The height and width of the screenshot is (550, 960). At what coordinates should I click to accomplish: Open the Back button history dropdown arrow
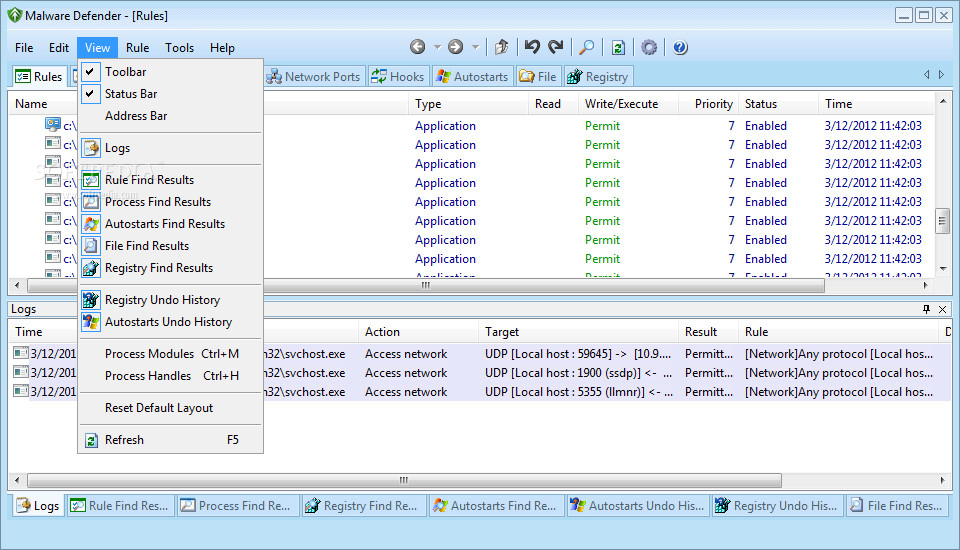pyautogui.click(x=437, y=47)
